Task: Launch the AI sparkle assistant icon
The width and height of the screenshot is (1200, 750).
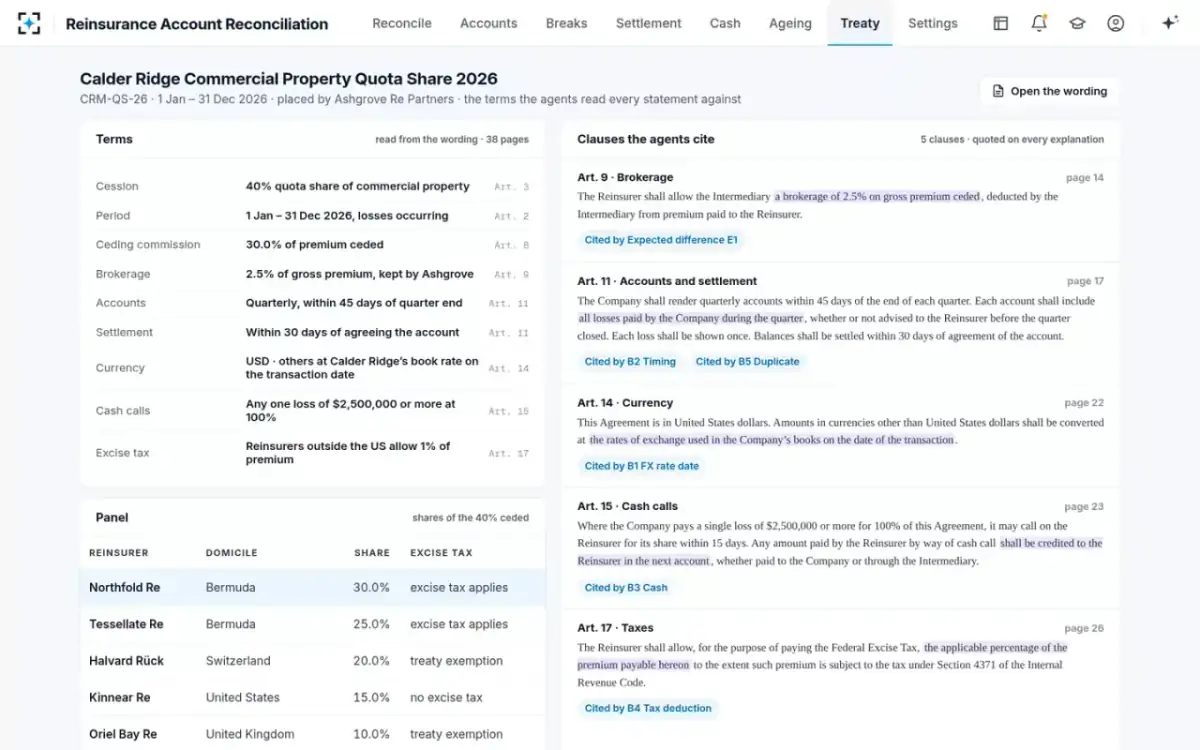Action: 1169,23
